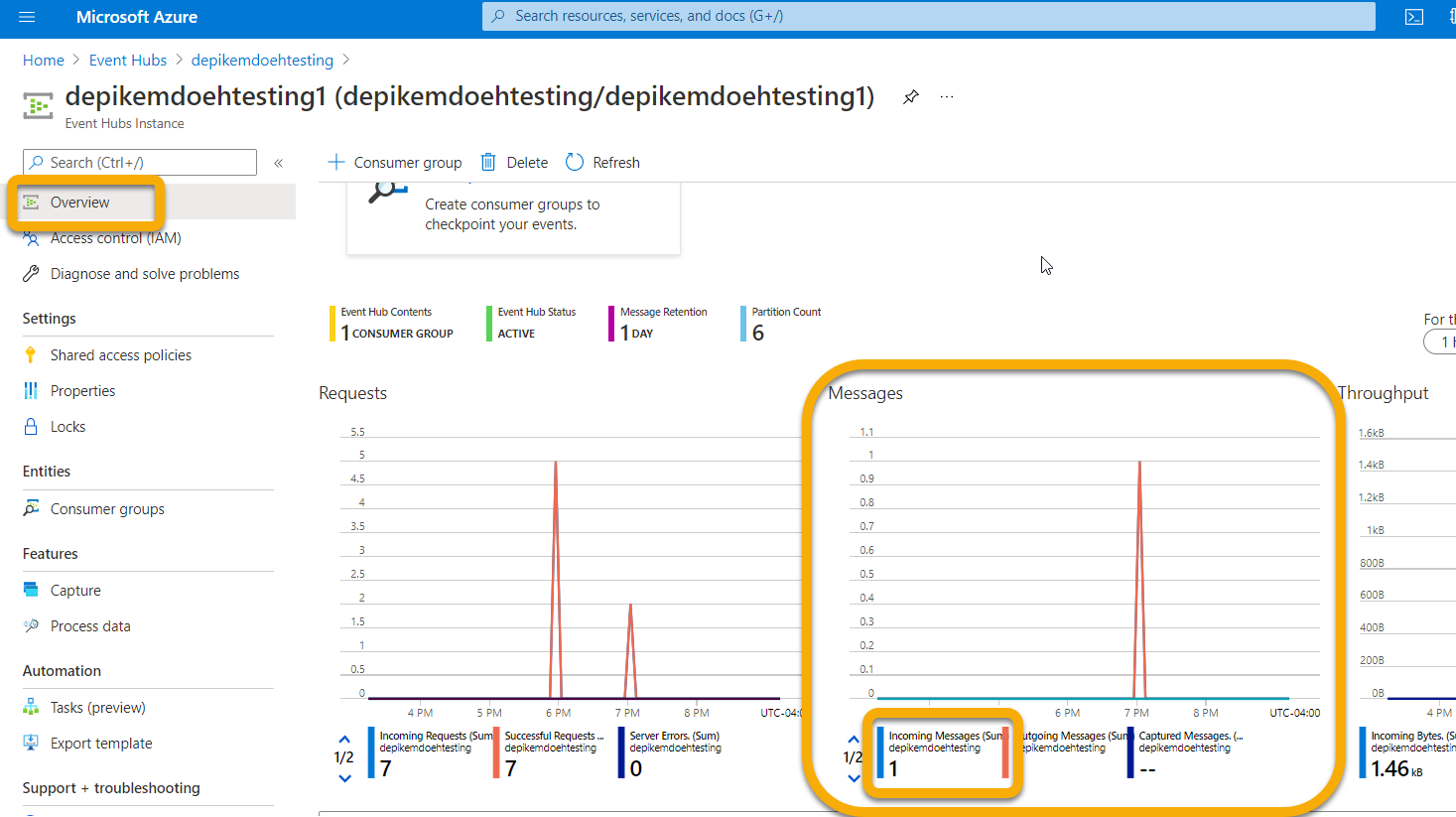1456x817 pixels.
Task: Click the Consumer groups sidebar icon
Action: (31, 509)
